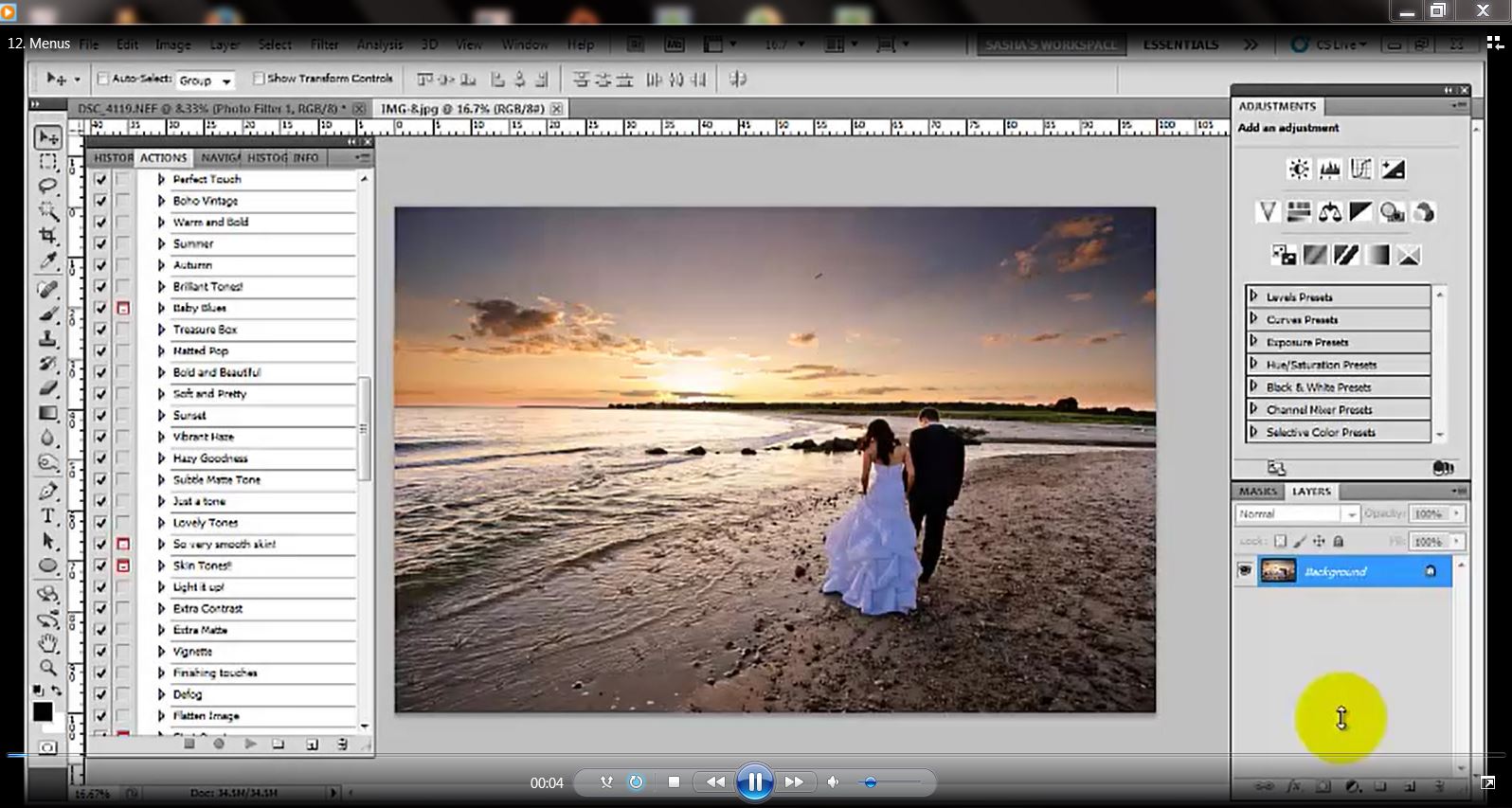
Task: Expand the Autumn action
Action: pos(161,265)
